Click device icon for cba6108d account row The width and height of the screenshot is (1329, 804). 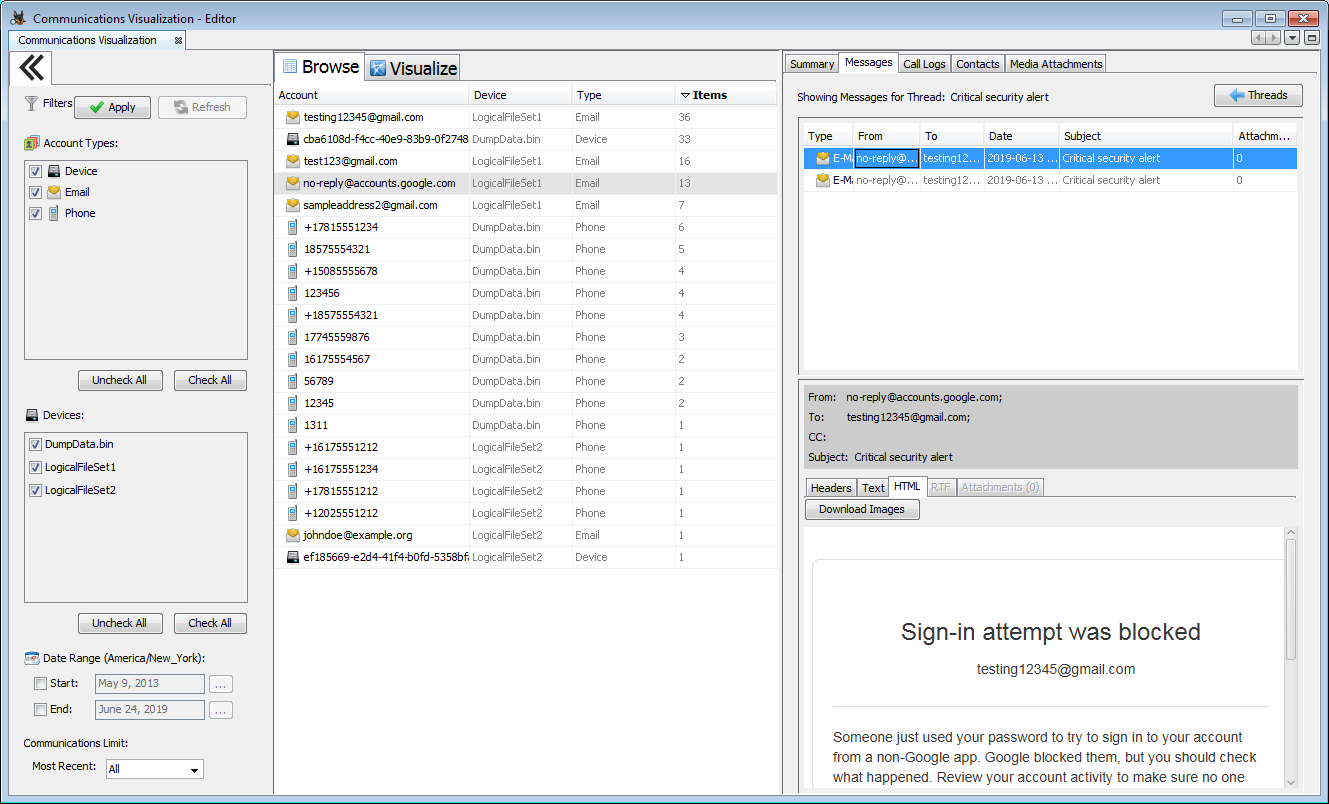tap(292, 139)
